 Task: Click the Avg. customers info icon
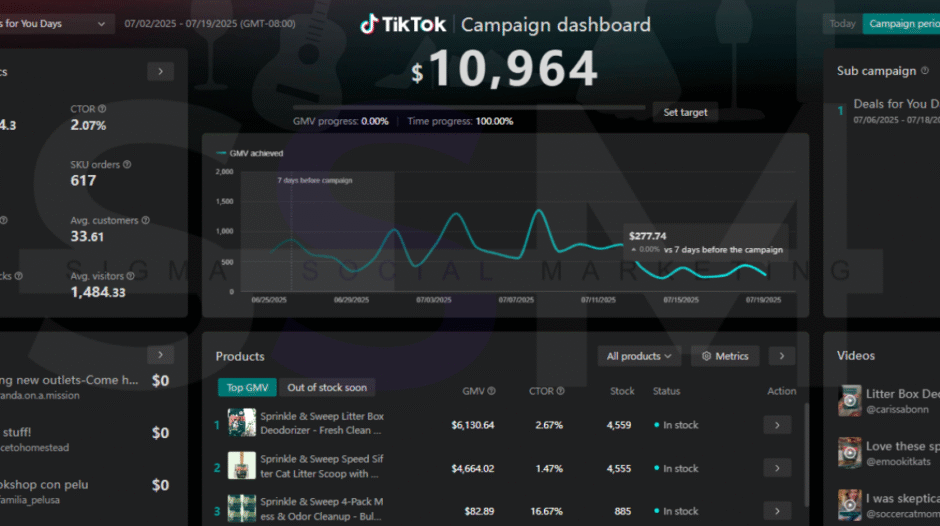(x=146, y=220)
